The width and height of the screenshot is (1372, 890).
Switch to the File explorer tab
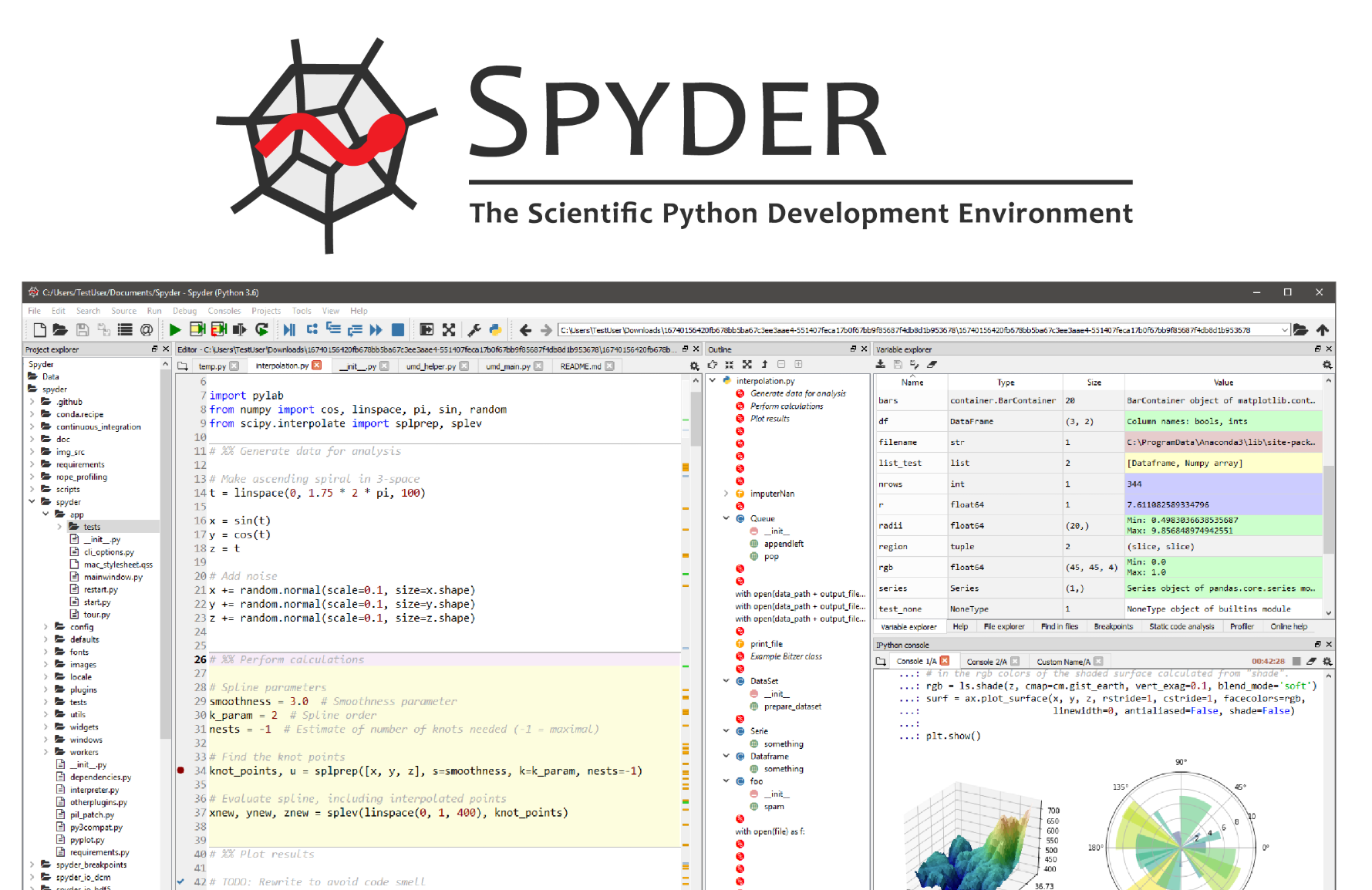tap(1004, 626)
